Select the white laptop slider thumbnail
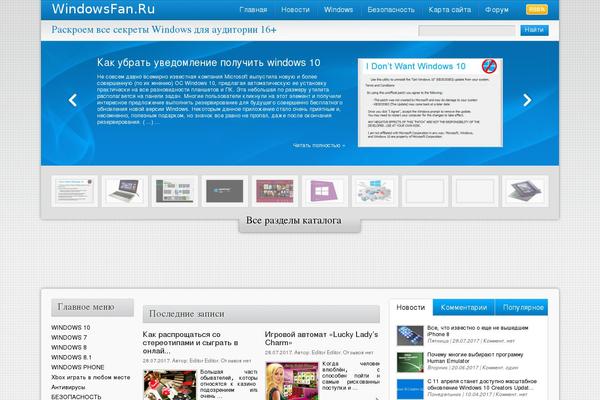The image size is (600, 400). [x=124, y=191]
